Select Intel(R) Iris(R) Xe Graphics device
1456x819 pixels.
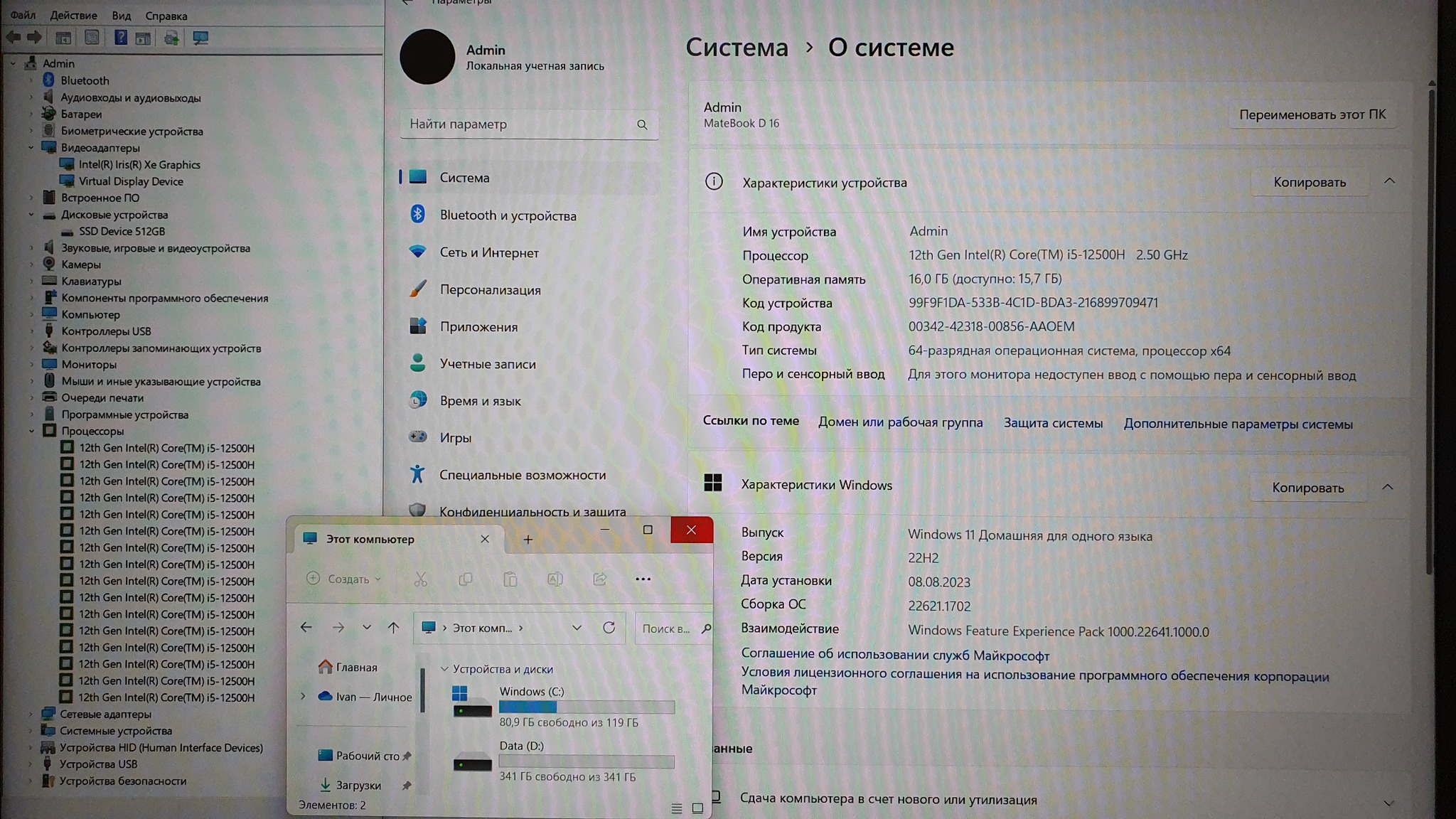pos(139,164)
